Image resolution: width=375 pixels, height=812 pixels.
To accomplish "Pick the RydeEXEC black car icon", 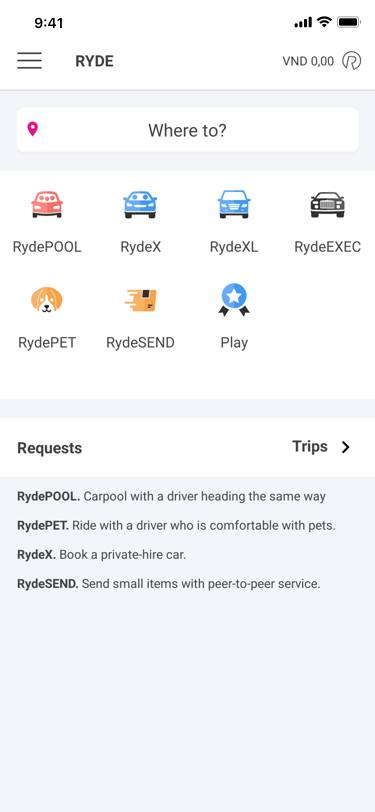I will click(x=327, y=205).
